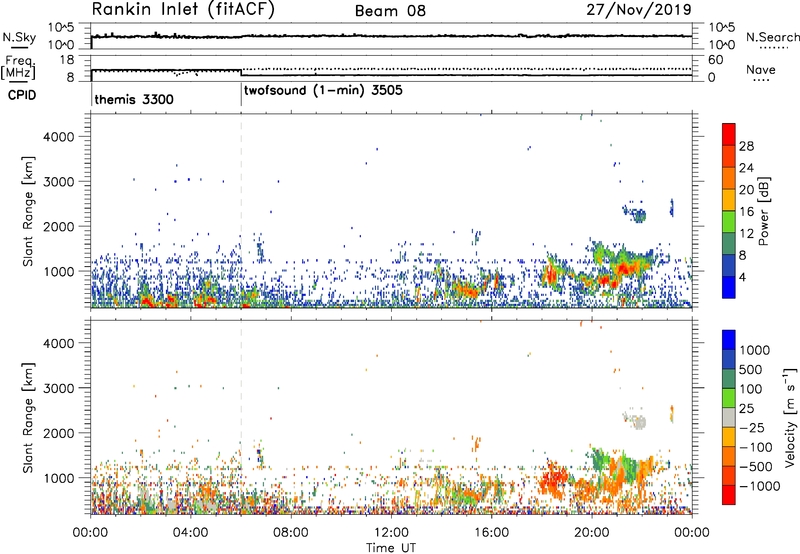
Task: Click the "3000" tick on the velocity panel
Action: (x=59, y=388)
